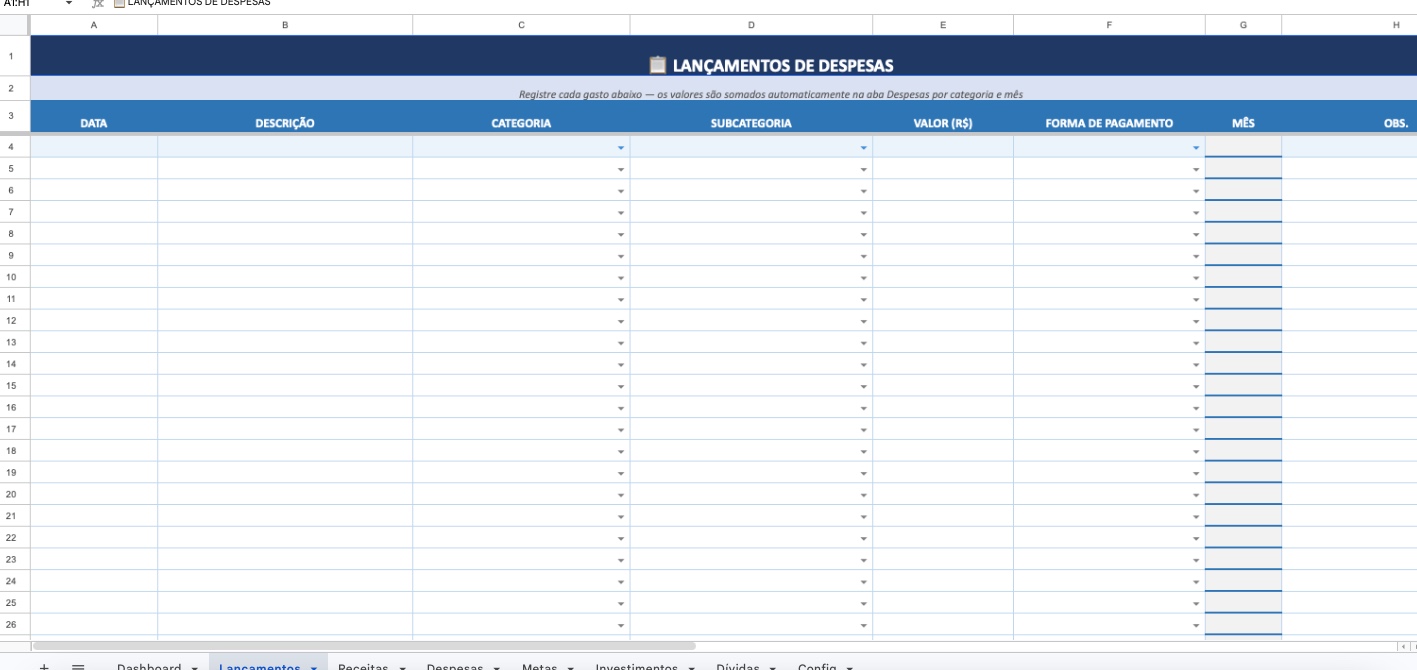Click the DATA cell in row 5
The width and height of the screenshot is (1417, 670).
(93, 166)
